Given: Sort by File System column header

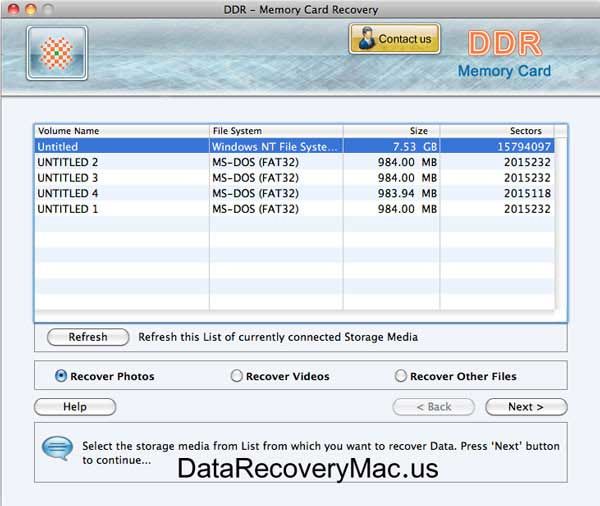Looking at the screenshot, I should (x=276, y=131).
